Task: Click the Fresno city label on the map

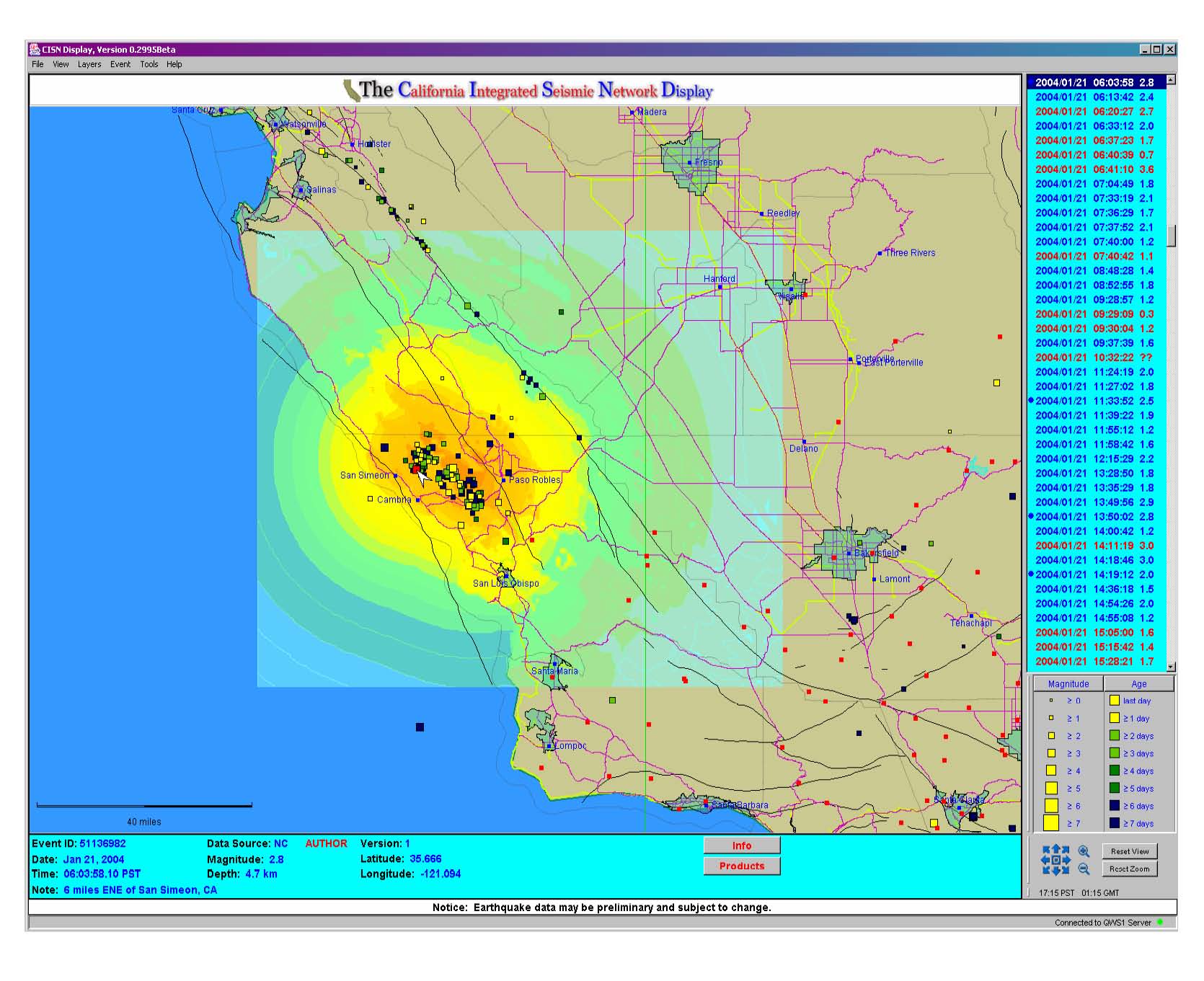Action: point(709,162)
